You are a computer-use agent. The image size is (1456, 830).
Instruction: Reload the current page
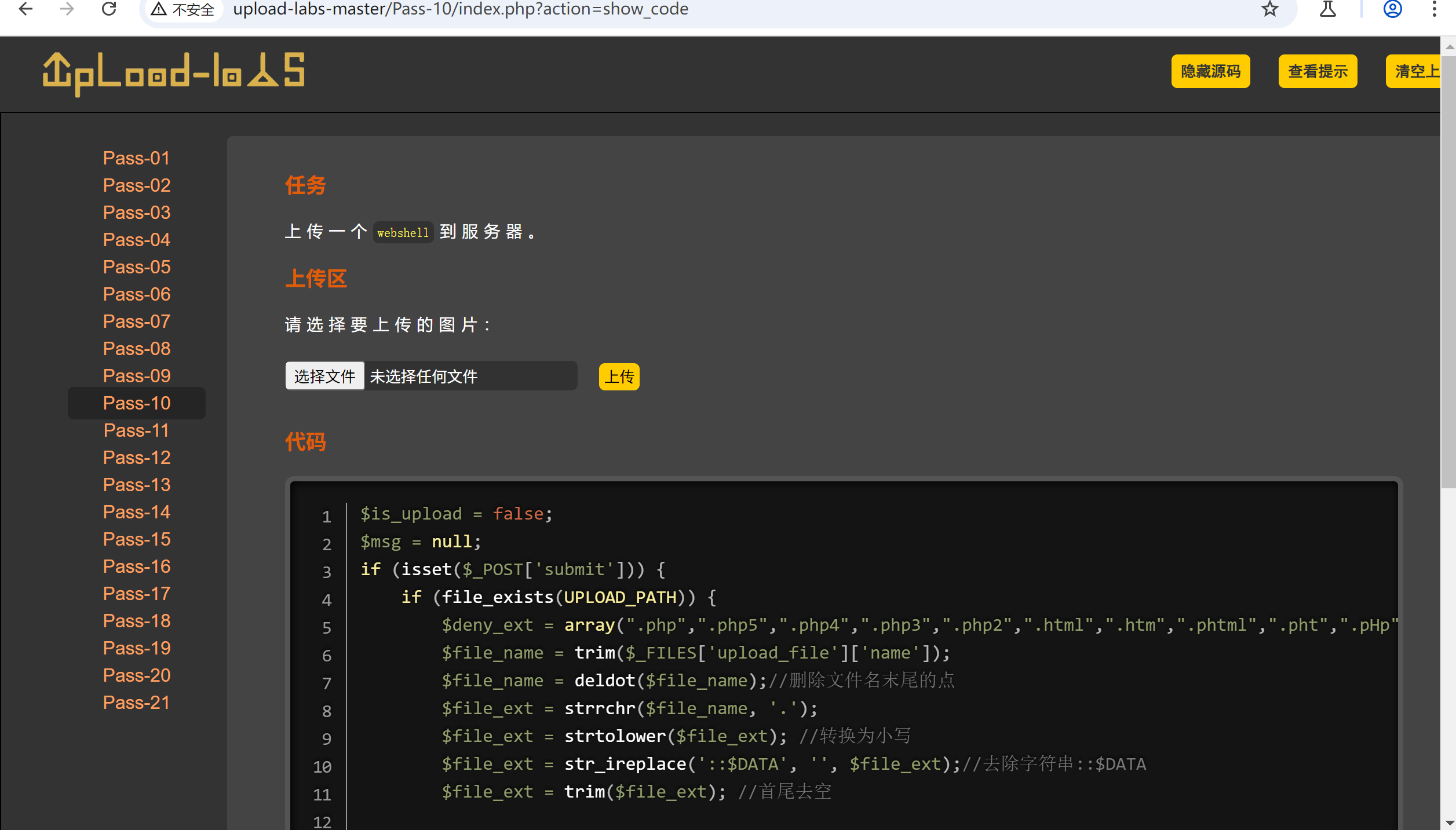pyautogui.click(x=109, y=9)
